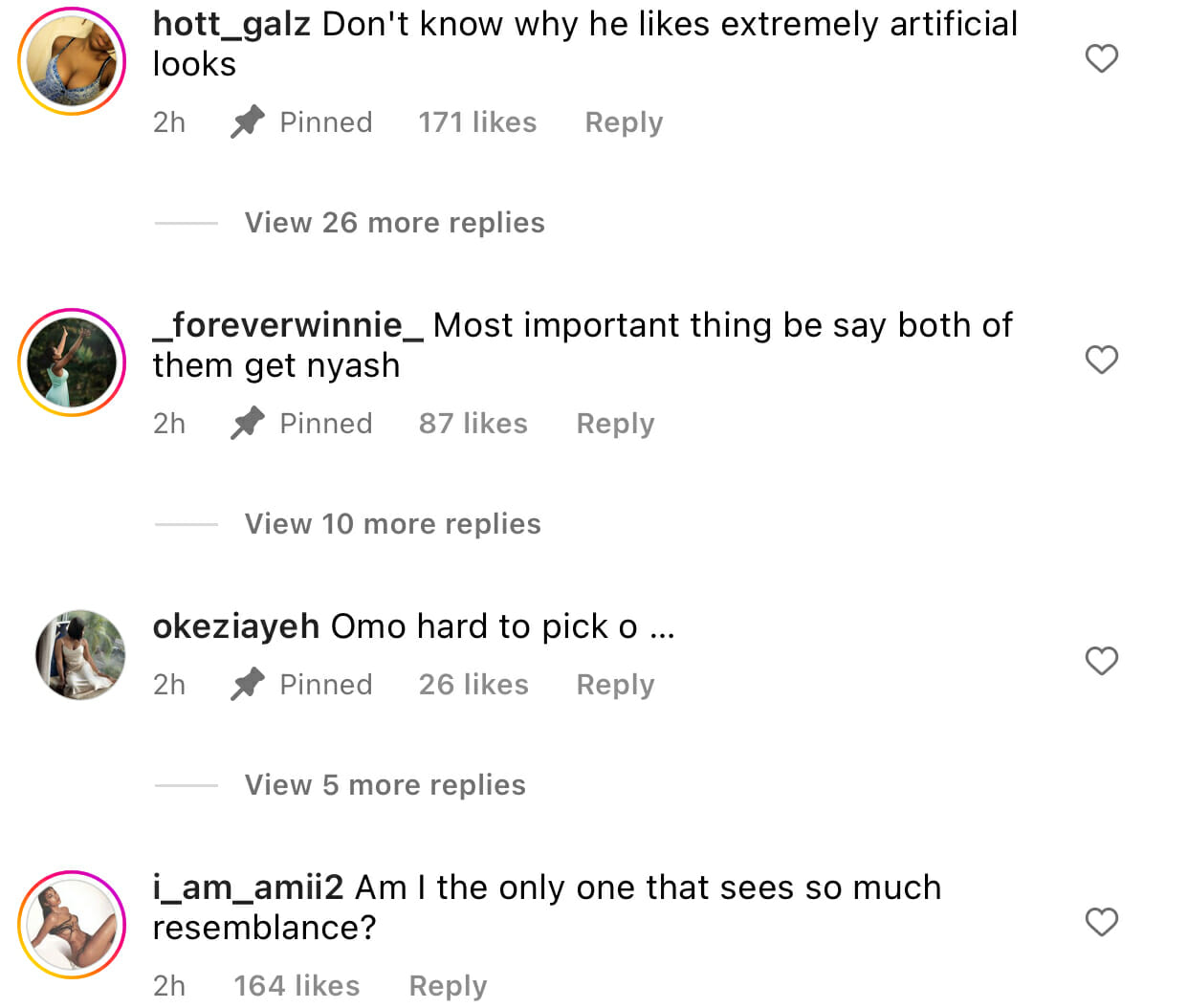
Task: View okeziayeh's profile picture
Action: (80, 655)
